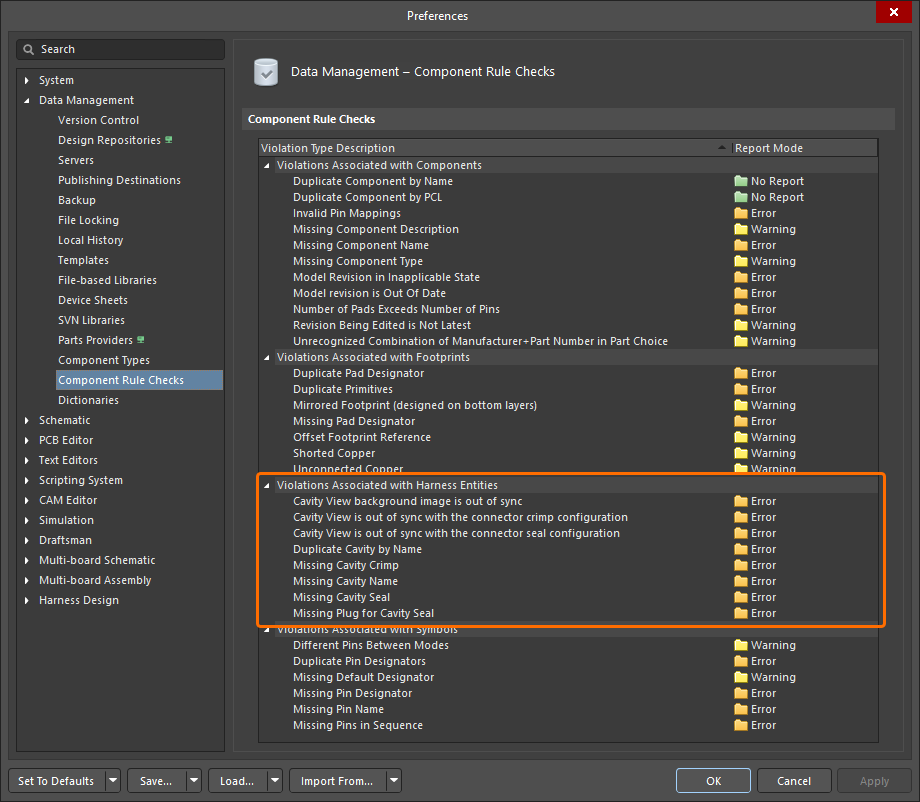920x802 pixels.
Task: Click the Error folder icon for Model Revision in Inapplicable State
Action: click(741, 277)
